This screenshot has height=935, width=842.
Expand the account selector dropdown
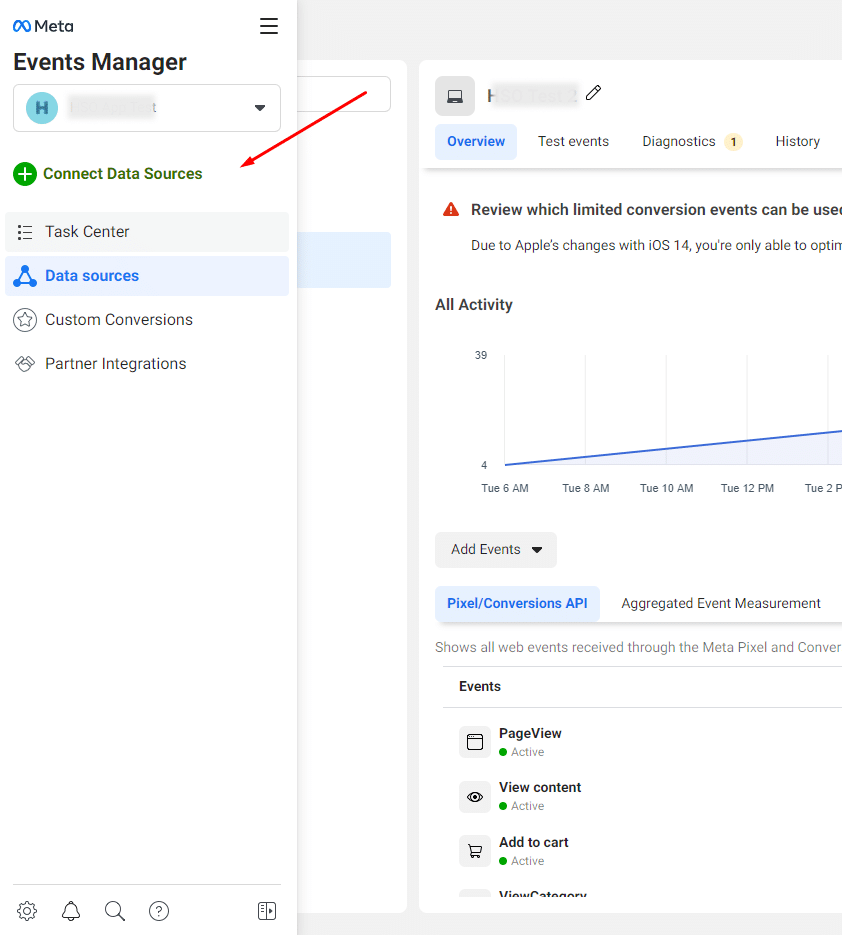point(259,108)
